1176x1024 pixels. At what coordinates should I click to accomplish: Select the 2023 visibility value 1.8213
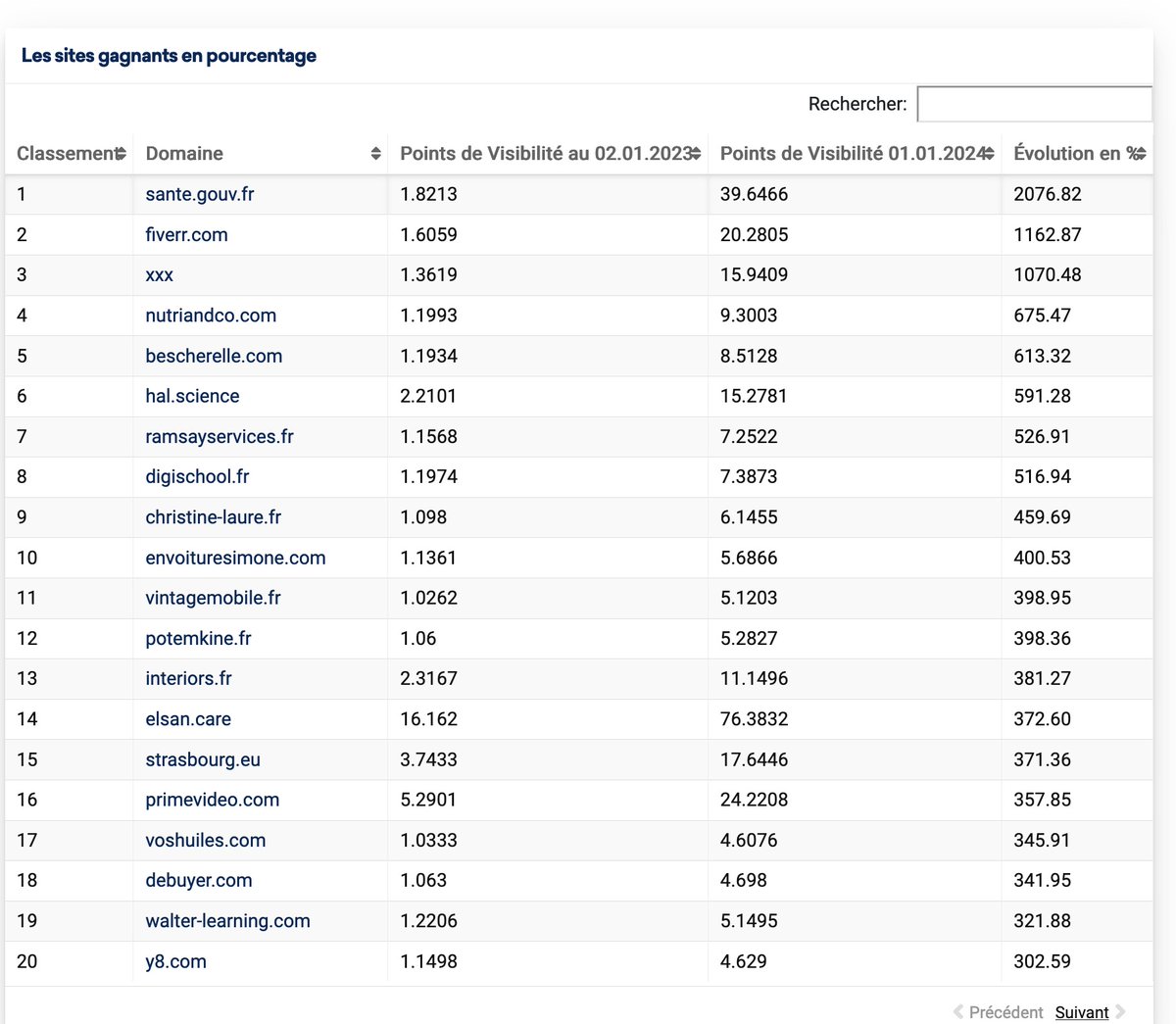click(428, 194)
